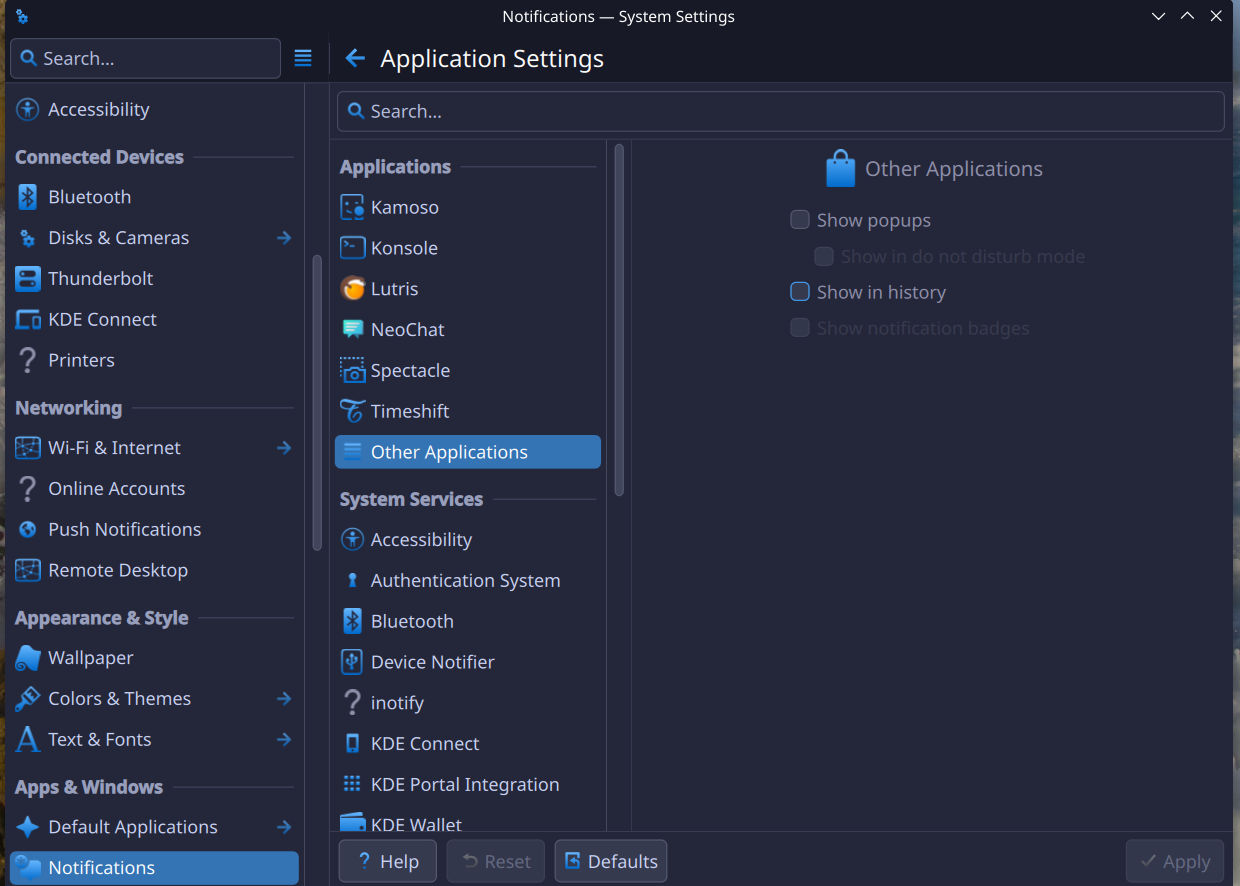Click the NeoChat chat icon
Image resolution: width=1240 pixels, height=886 pixels.
click(352, 329)
